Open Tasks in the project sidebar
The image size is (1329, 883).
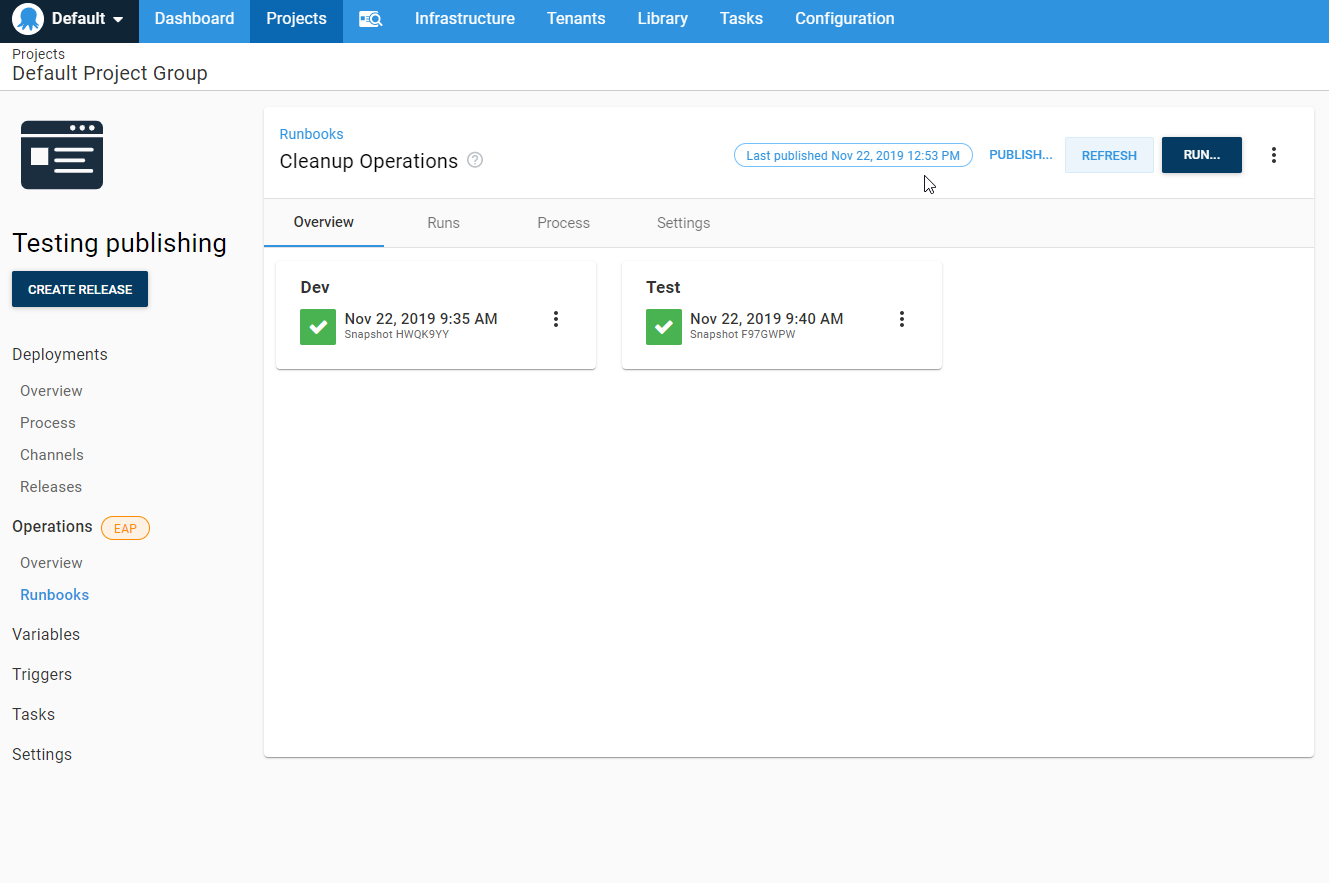pyautogui.click(x=33, y=714)
